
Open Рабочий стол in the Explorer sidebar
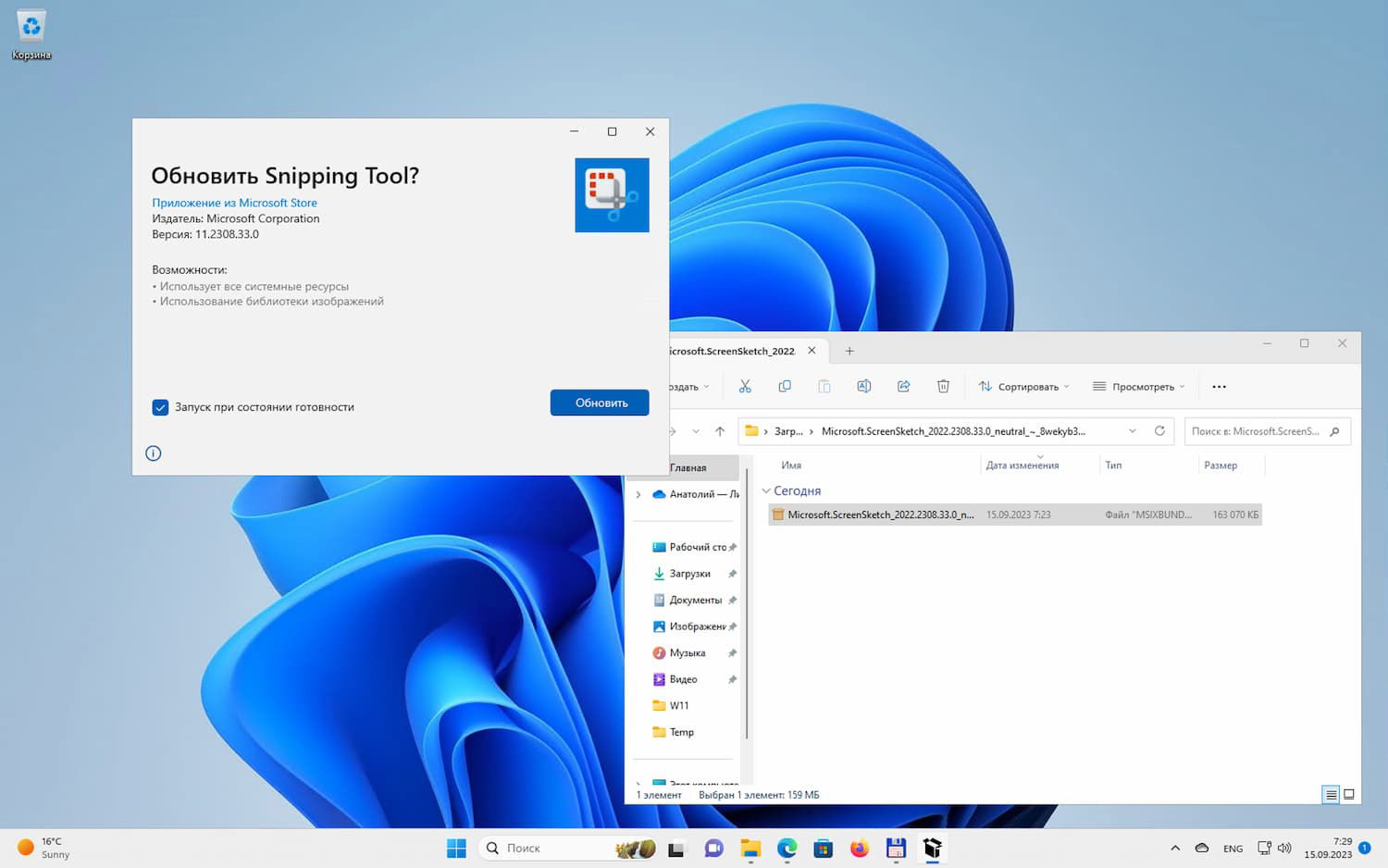coord(693,547)
